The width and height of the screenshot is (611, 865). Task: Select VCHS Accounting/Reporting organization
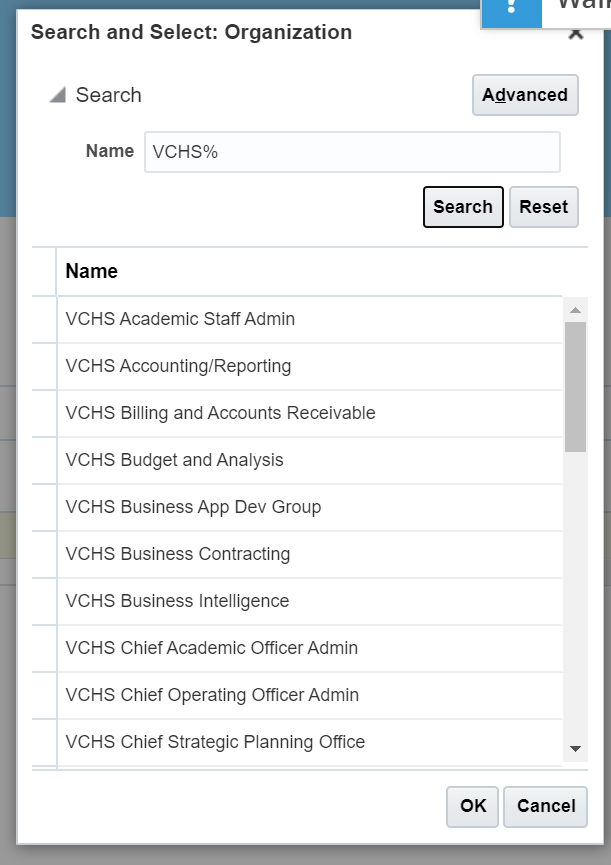(178, 366)
